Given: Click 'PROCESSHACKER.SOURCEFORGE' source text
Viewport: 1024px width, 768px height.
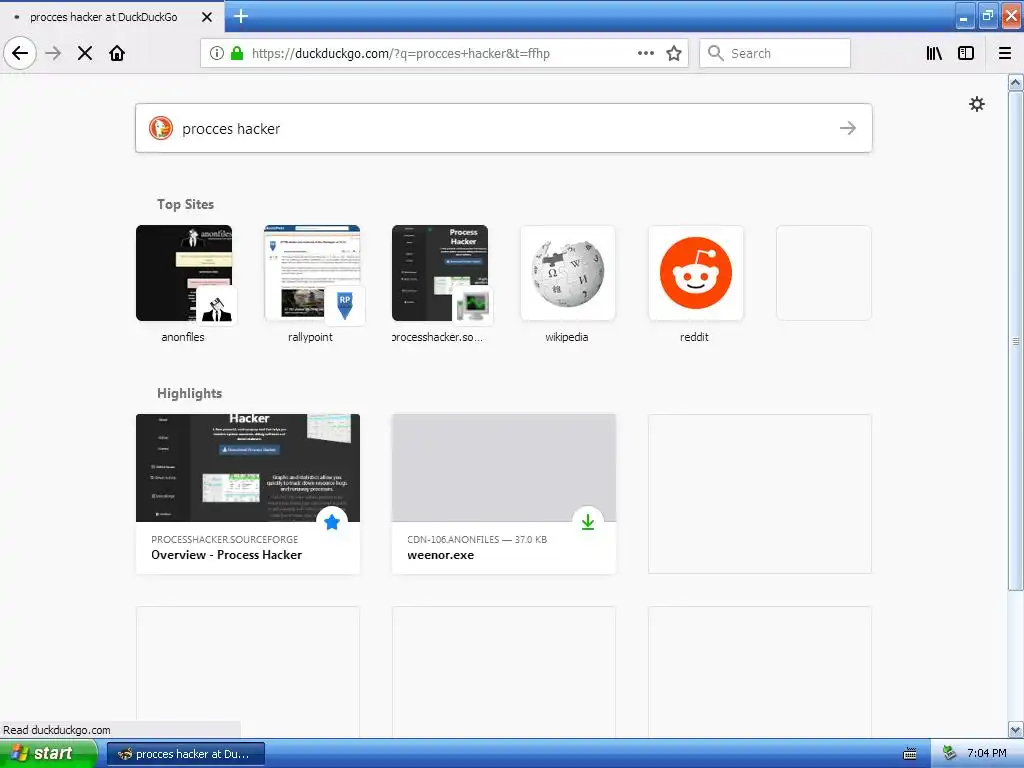Looking at the screenshot, I should click(x=224, y=539).
